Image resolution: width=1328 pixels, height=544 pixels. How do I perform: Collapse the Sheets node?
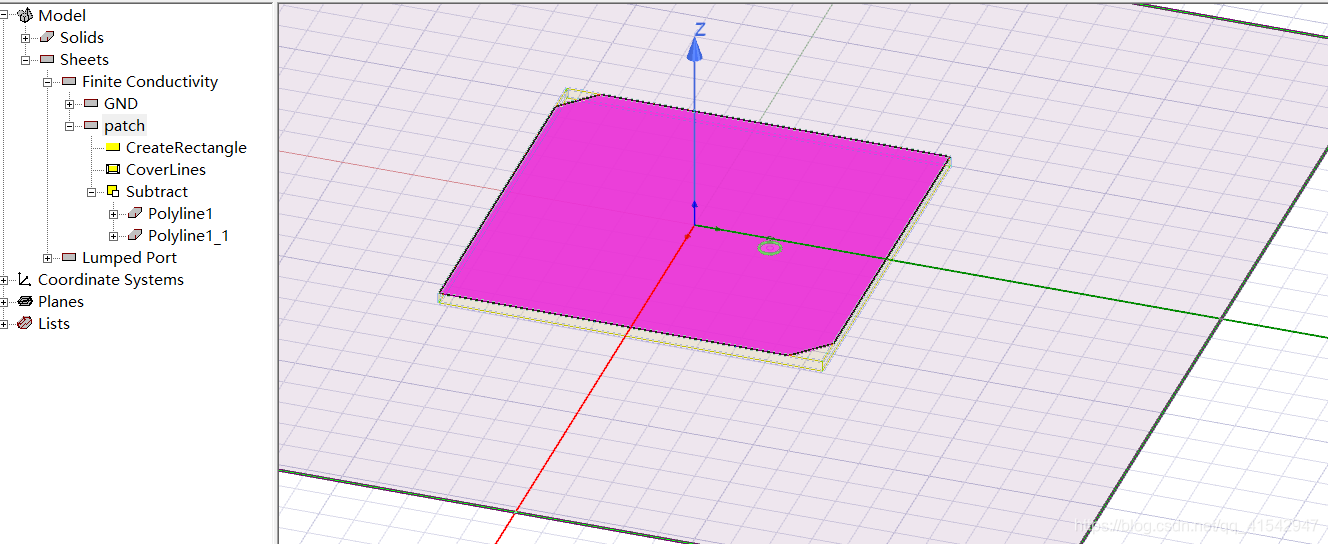pyautogui.click(x=25, y=59)
